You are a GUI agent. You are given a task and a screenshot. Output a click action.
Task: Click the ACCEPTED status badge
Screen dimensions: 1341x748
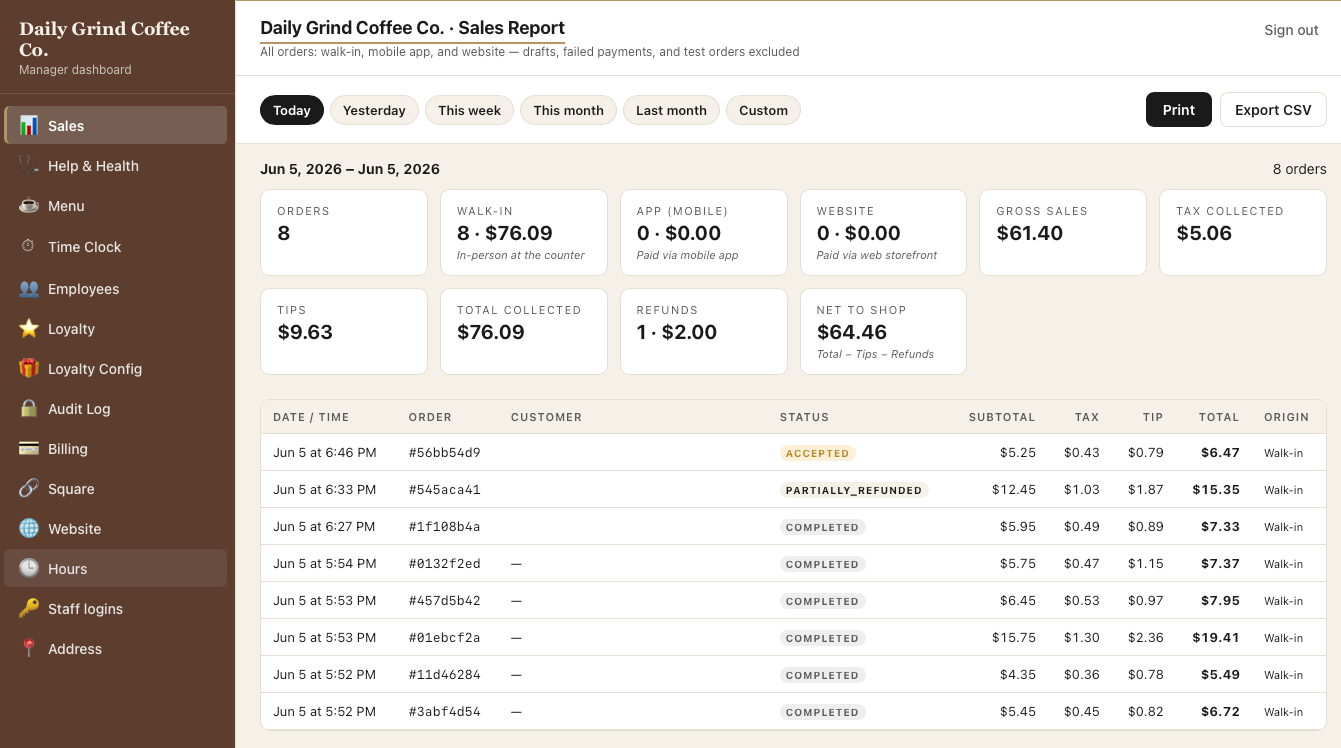click(x=817, y=453)
